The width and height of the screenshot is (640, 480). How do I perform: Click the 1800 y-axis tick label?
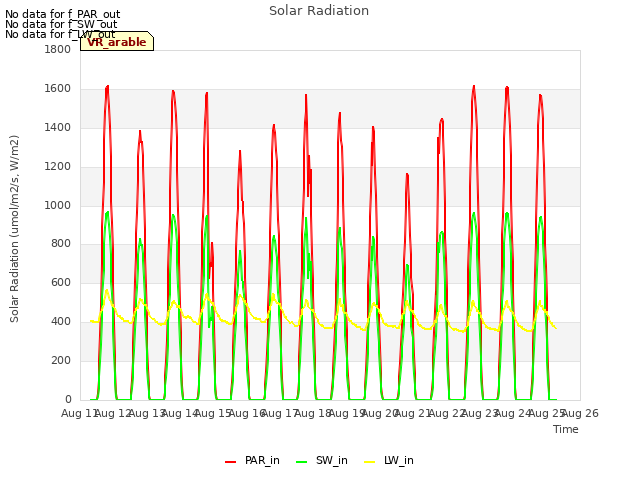tap(58, 50)
